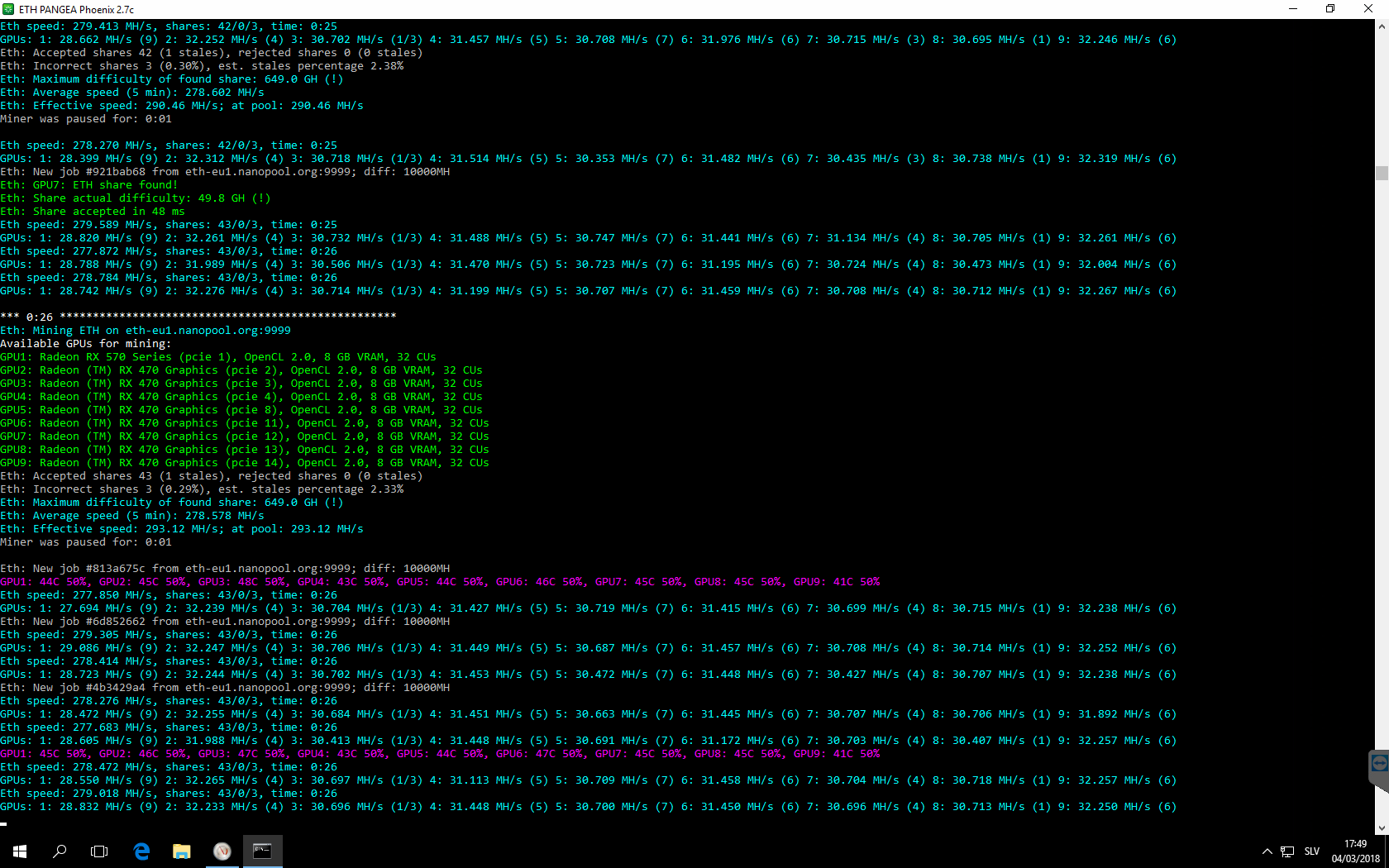This screenshot has height=868, width=1389.
Task: Click 'Eth speed: 279.589 MH/s' line
Action: pyautogui.click(x=169, y=225)
